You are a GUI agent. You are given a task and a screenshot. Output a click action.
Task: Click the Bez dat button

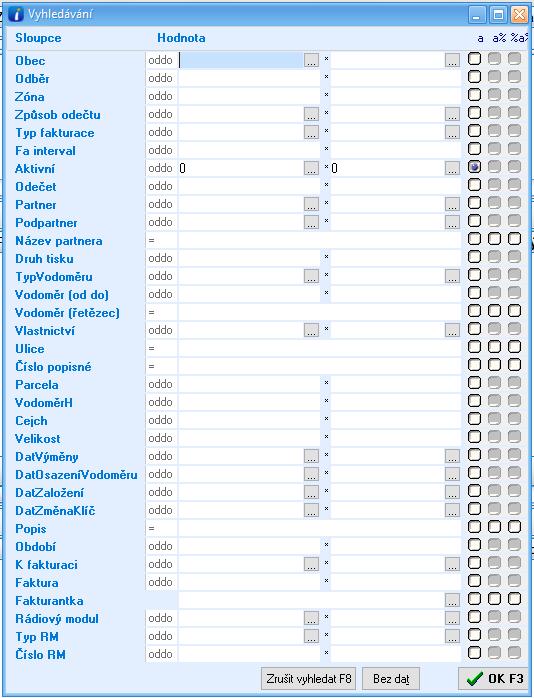click(391, 679)
